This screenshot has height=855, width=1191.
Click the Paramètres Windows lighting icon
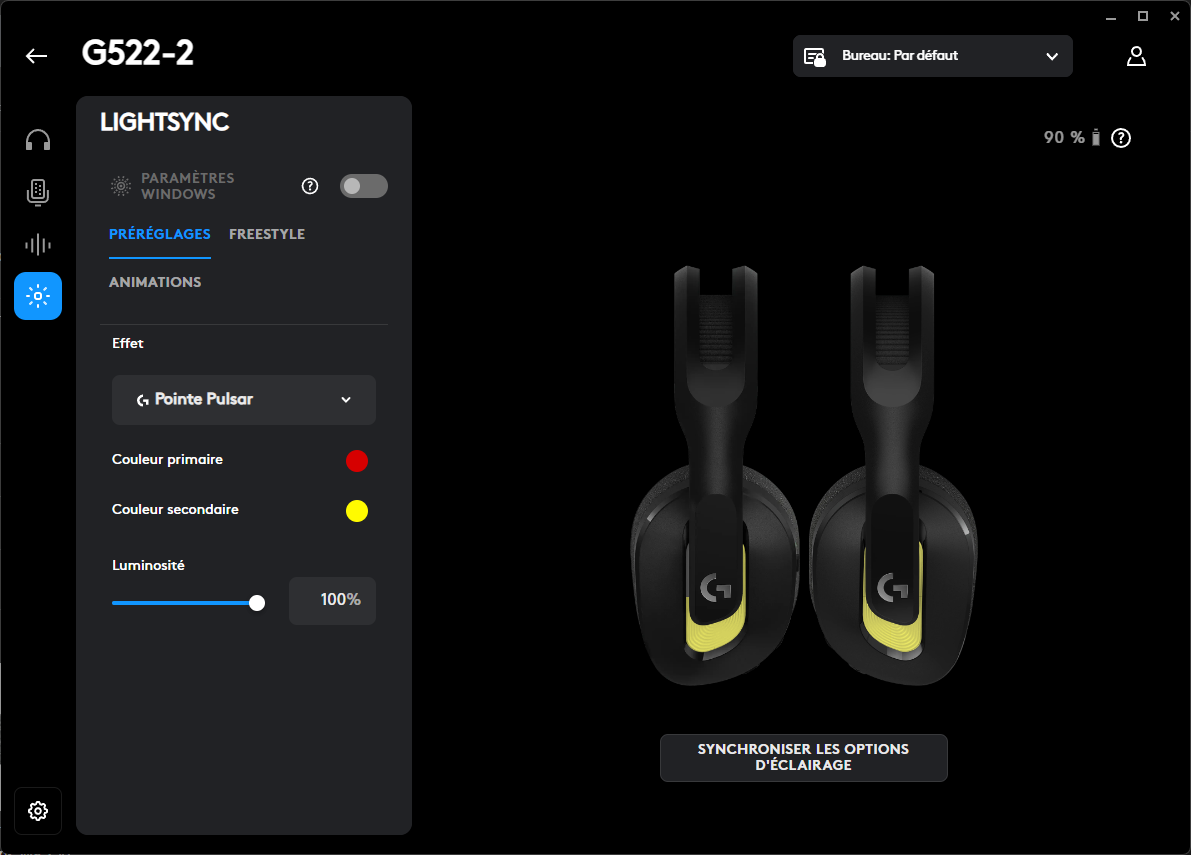pos(121,186)
